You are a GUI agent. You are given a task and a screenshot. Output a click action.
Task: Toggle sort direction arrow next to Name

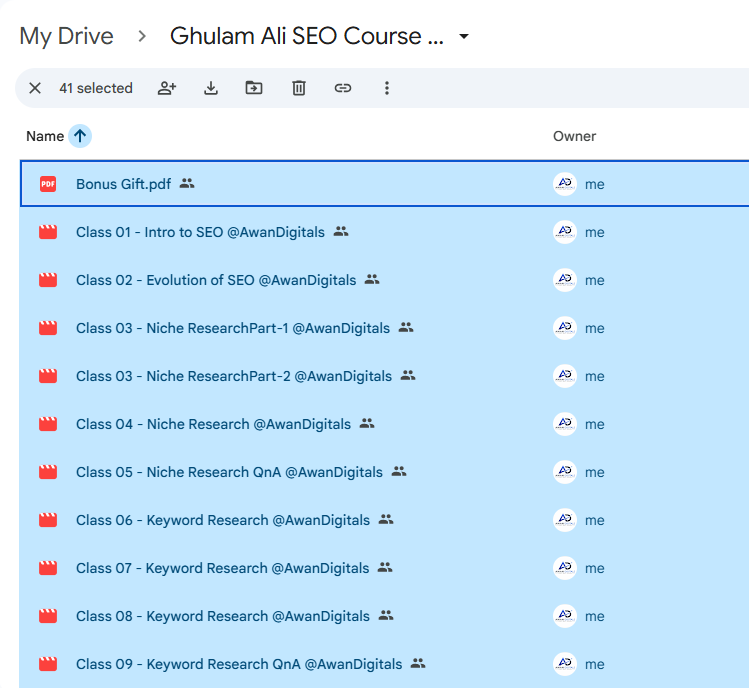point(80,136)
